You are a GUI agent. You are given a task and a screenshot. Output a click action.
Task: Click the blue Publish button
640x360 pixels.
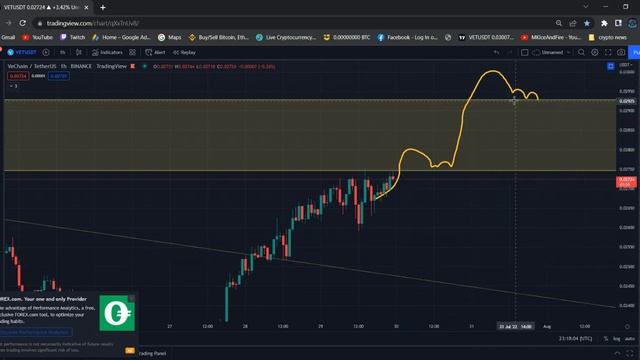tap(635, 52)
